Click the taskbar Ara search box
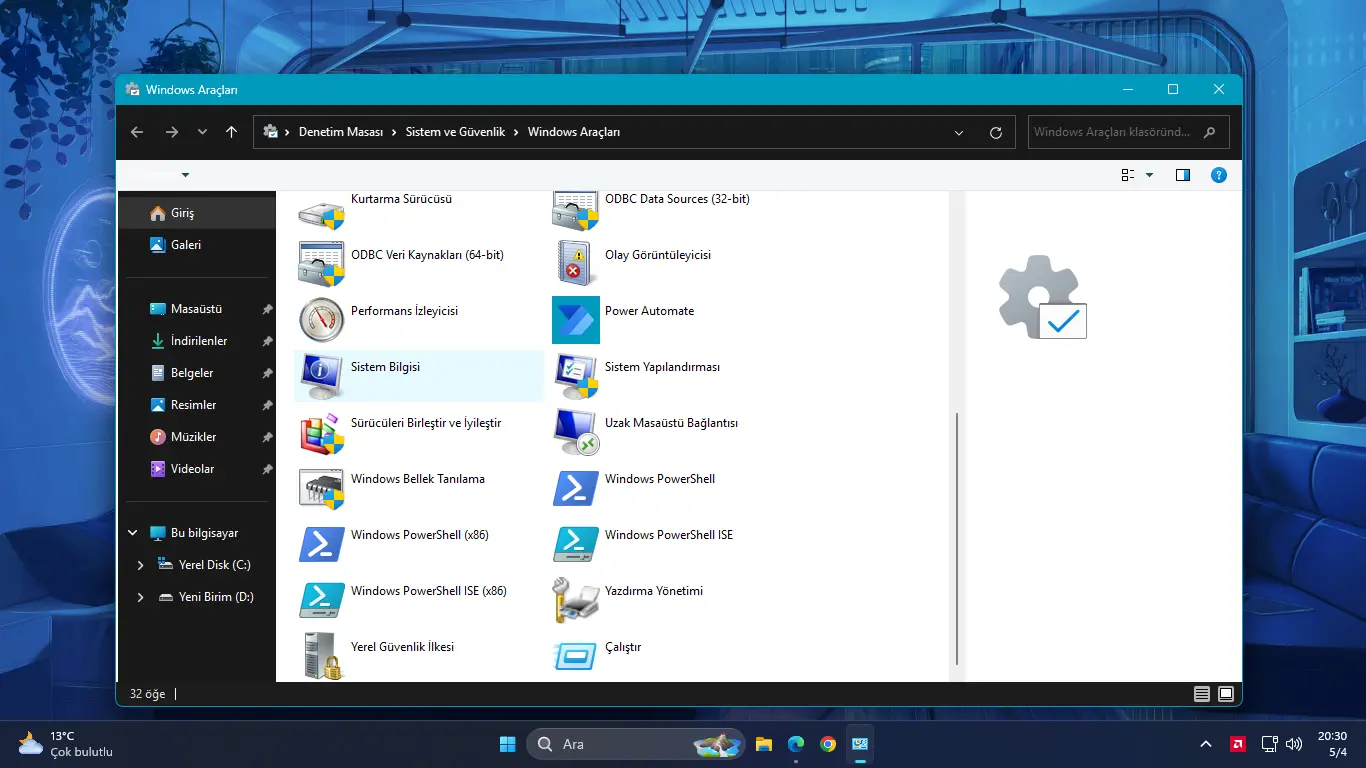The width and height of the screenshot is (1366, 768). click(x=636, y=744)
